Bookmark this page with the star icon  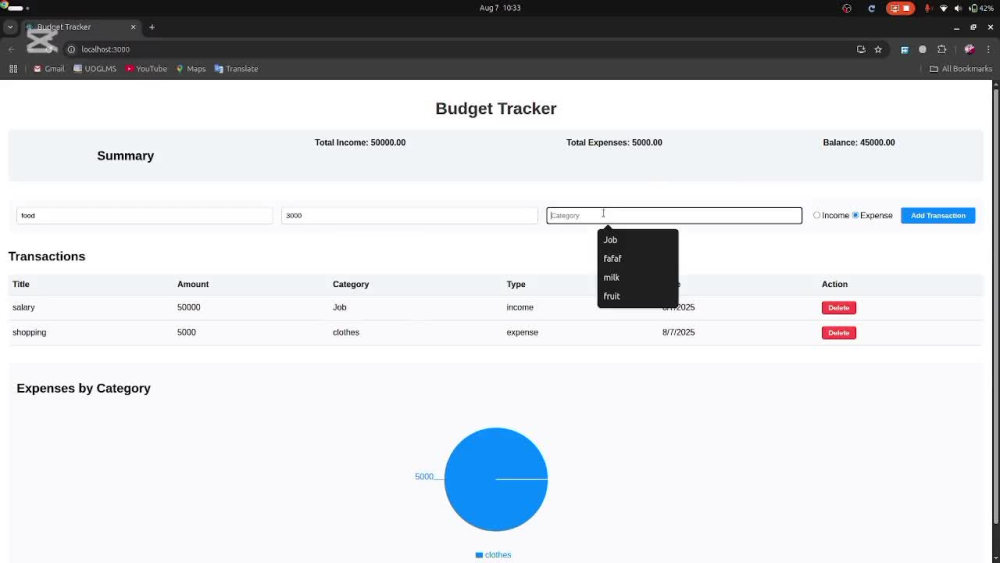tap(878, 49)
